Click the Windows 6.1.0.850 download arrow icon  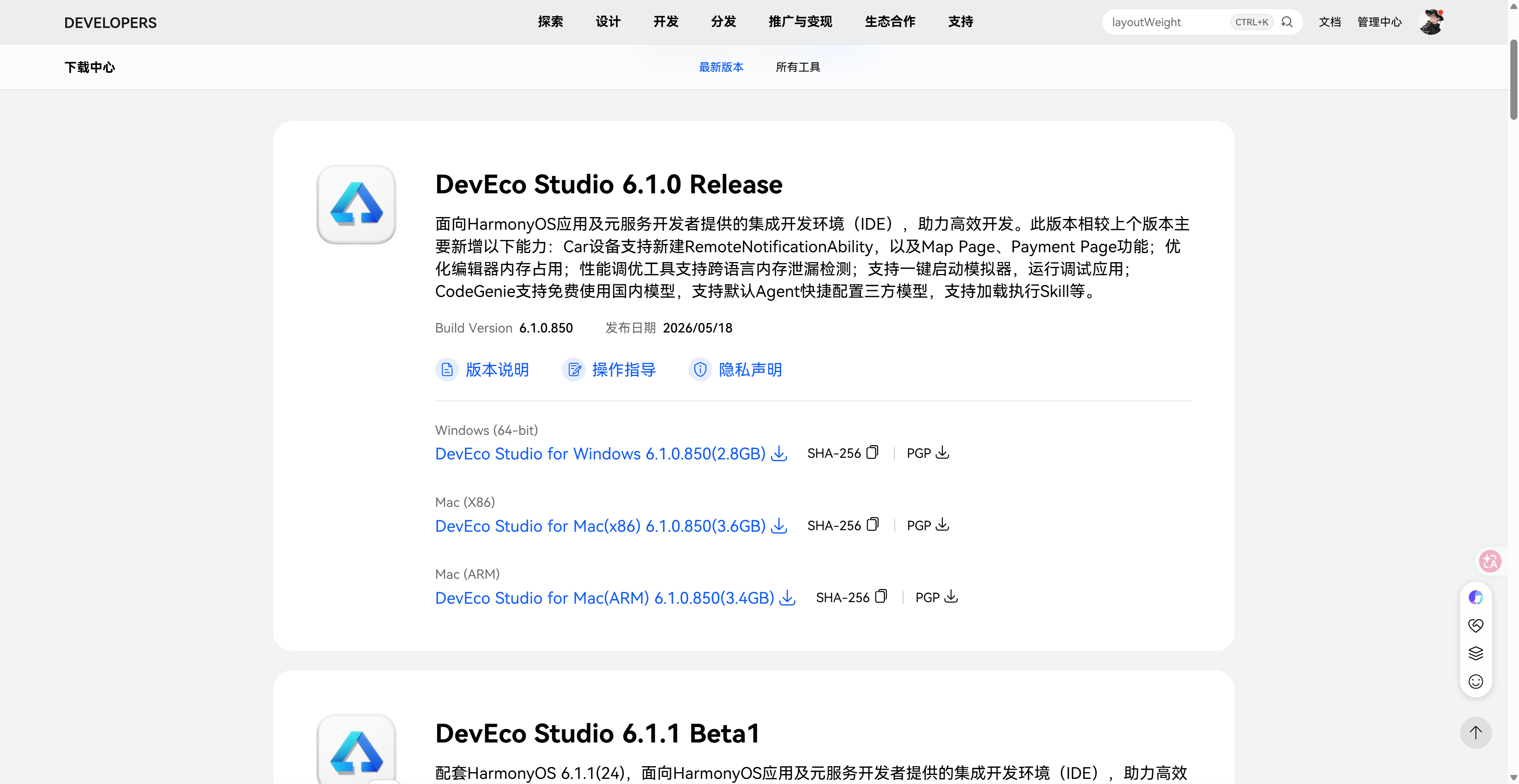coord(779,453)
